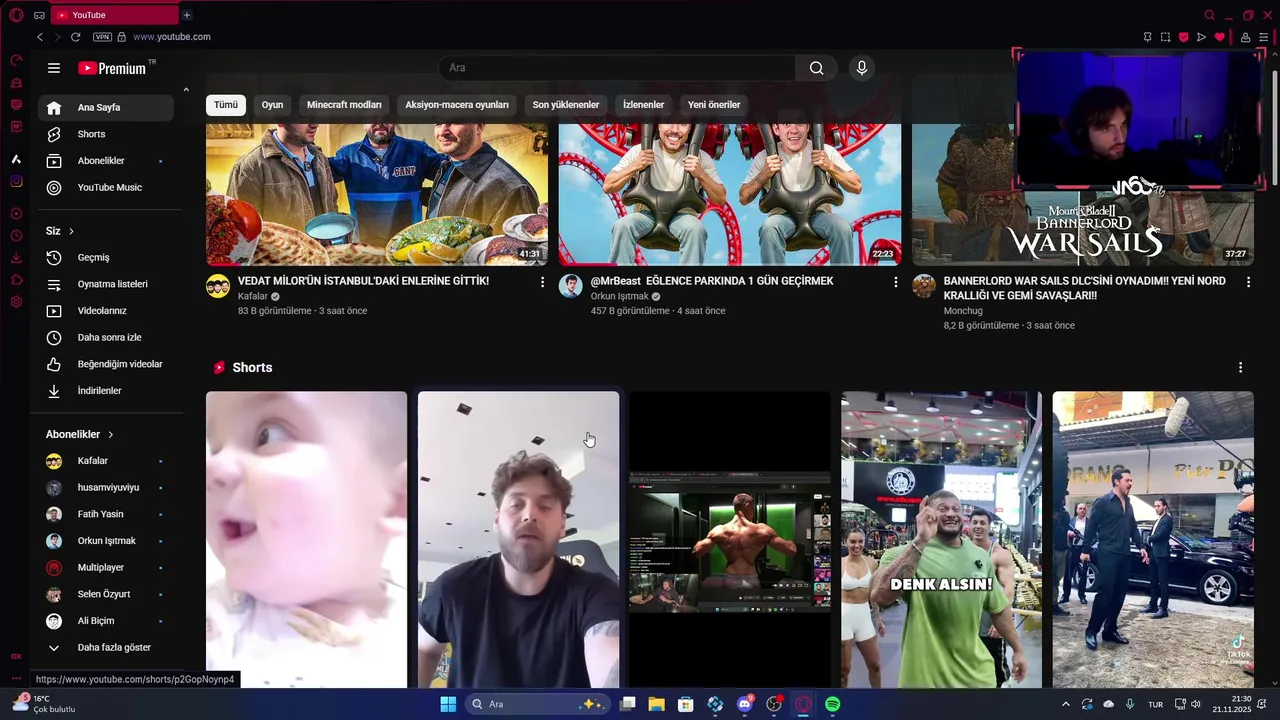Click Monchug channel avatar under video
This screenshot has width=1280, height=720.
(x=924, y=286)
